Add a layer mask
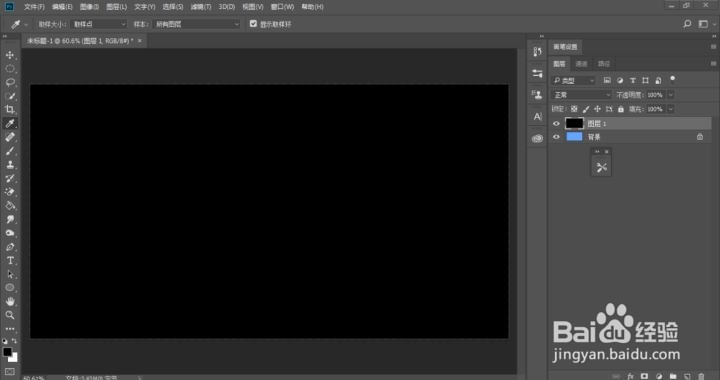720x380 pixels. tap(644, 376)
